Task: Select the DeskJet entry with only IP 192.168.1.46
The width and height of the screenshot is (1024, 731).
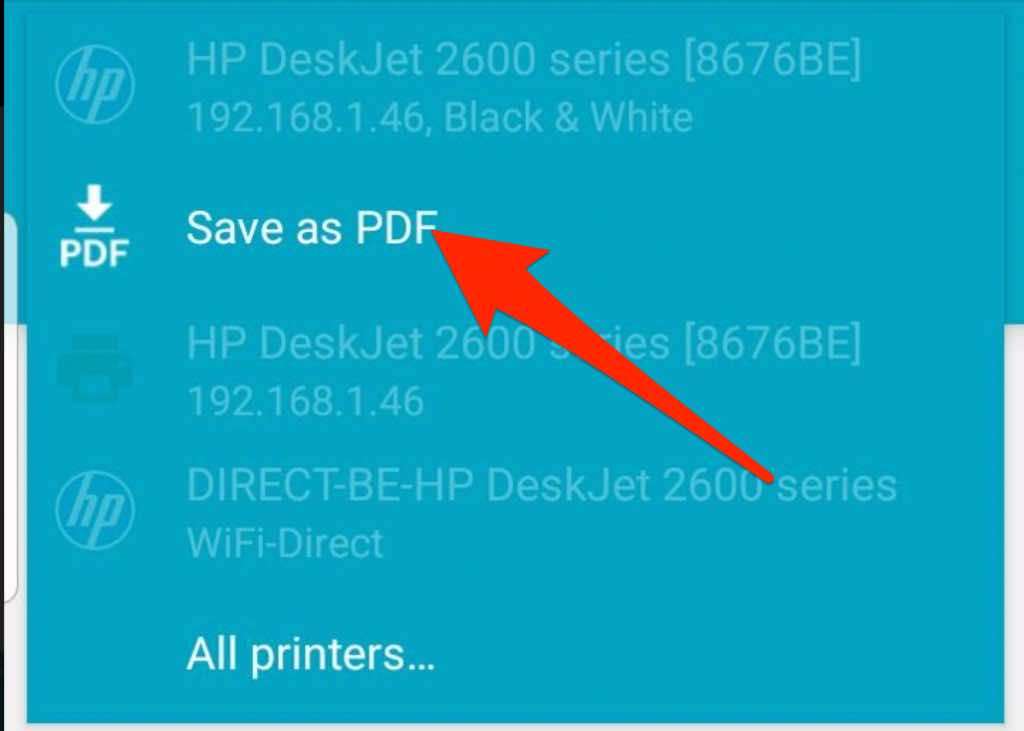Action: click(515, 369)
